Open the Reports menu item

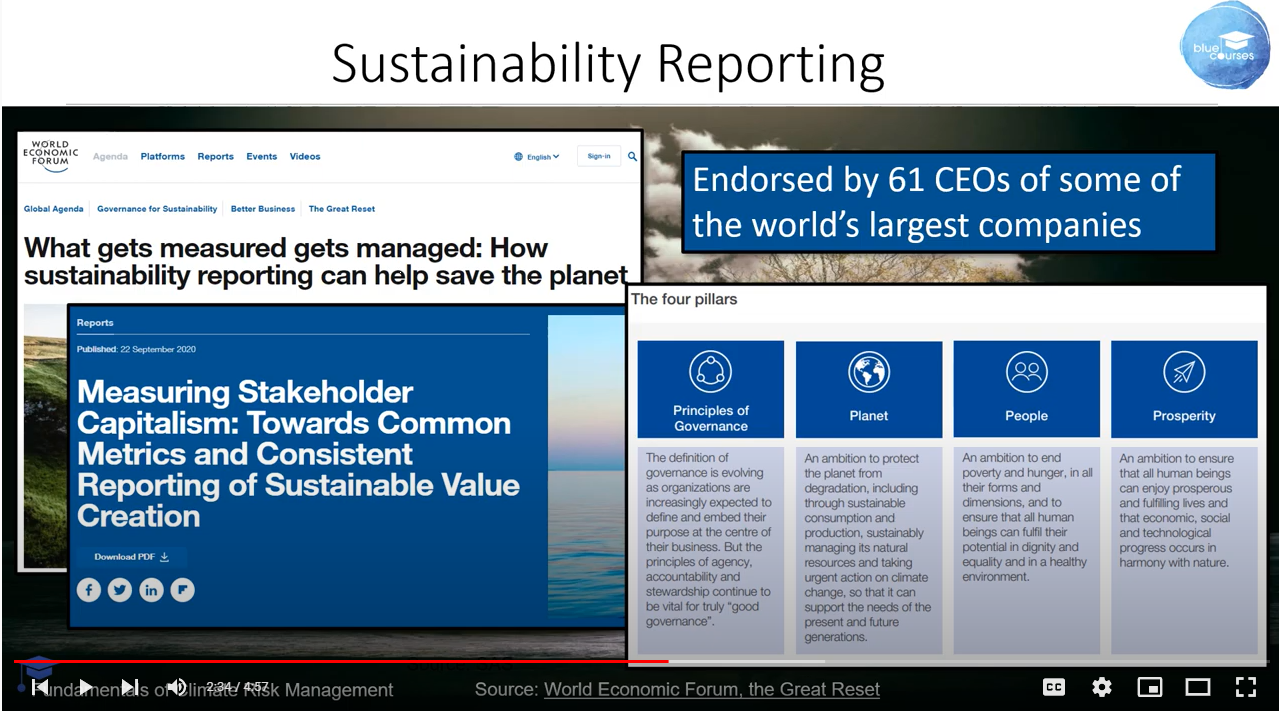coord(215,156)
